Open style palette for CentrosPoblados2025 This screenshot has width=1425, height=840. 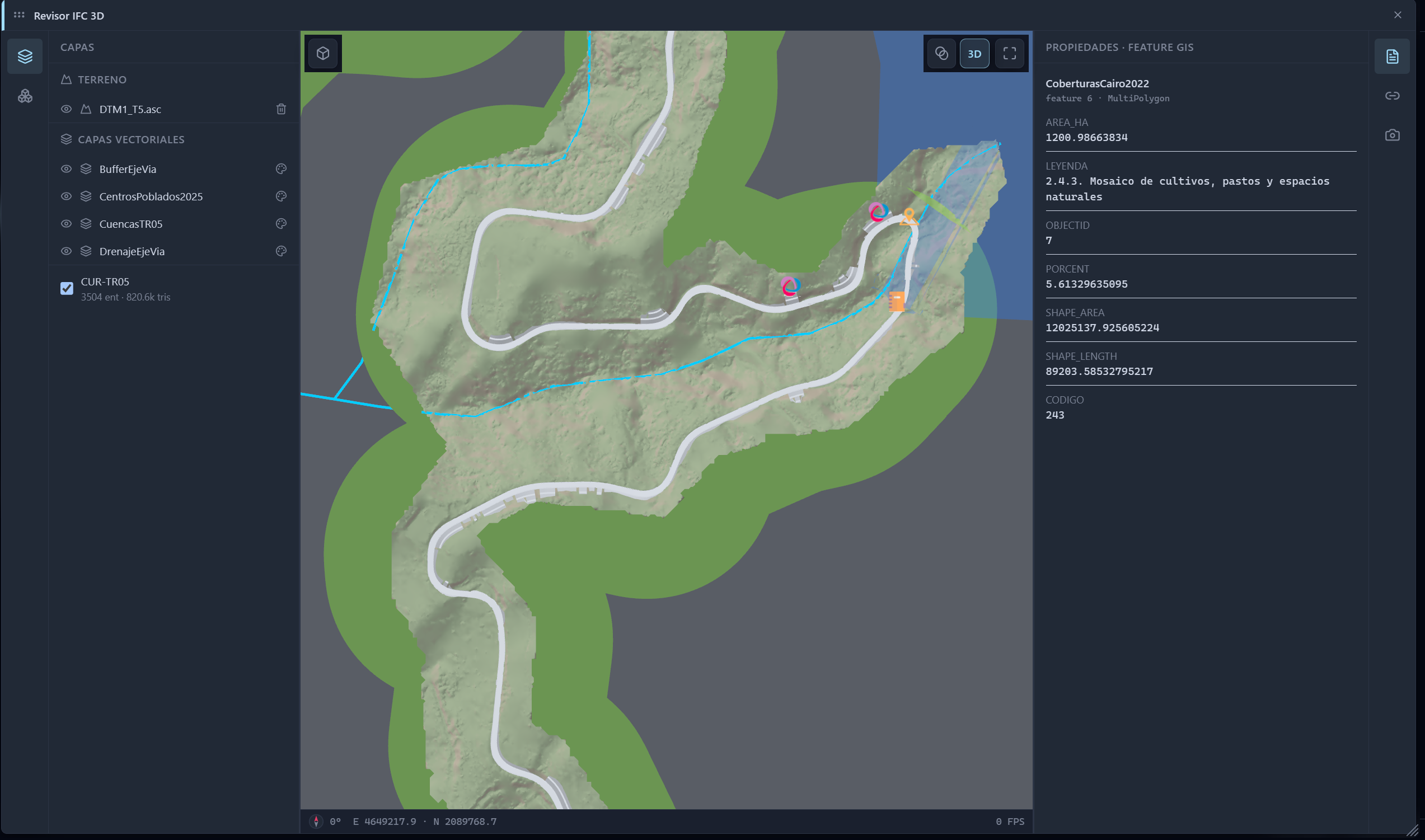pos(282,196)
